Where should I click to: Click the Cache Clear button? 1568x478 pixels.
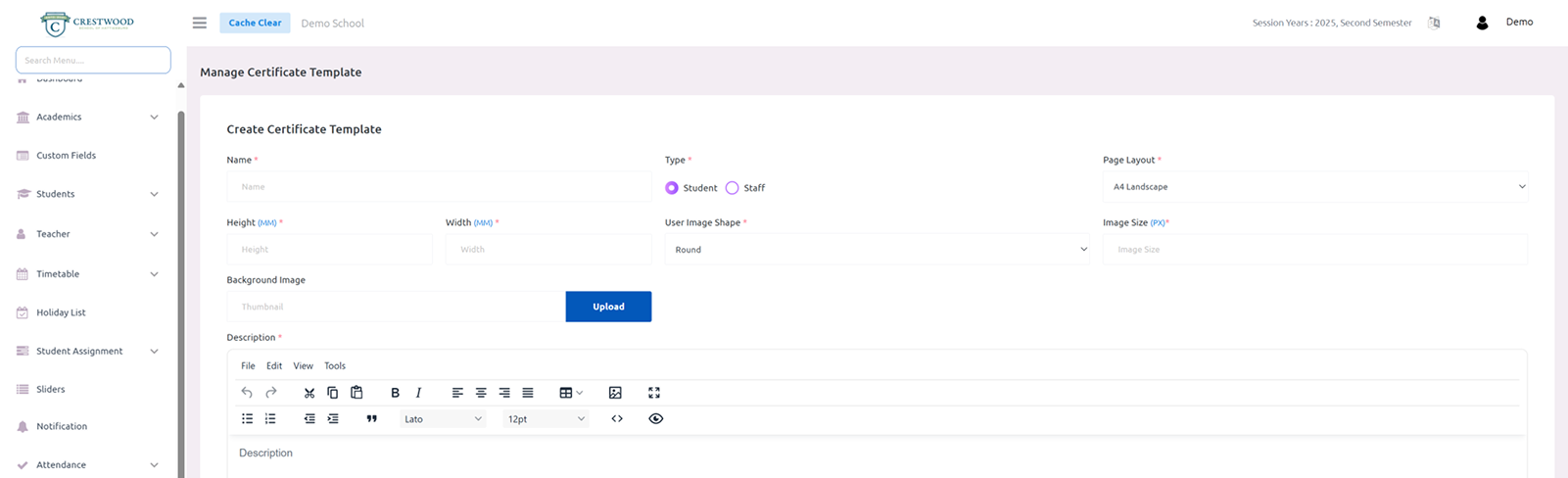[x=255, y=23]
